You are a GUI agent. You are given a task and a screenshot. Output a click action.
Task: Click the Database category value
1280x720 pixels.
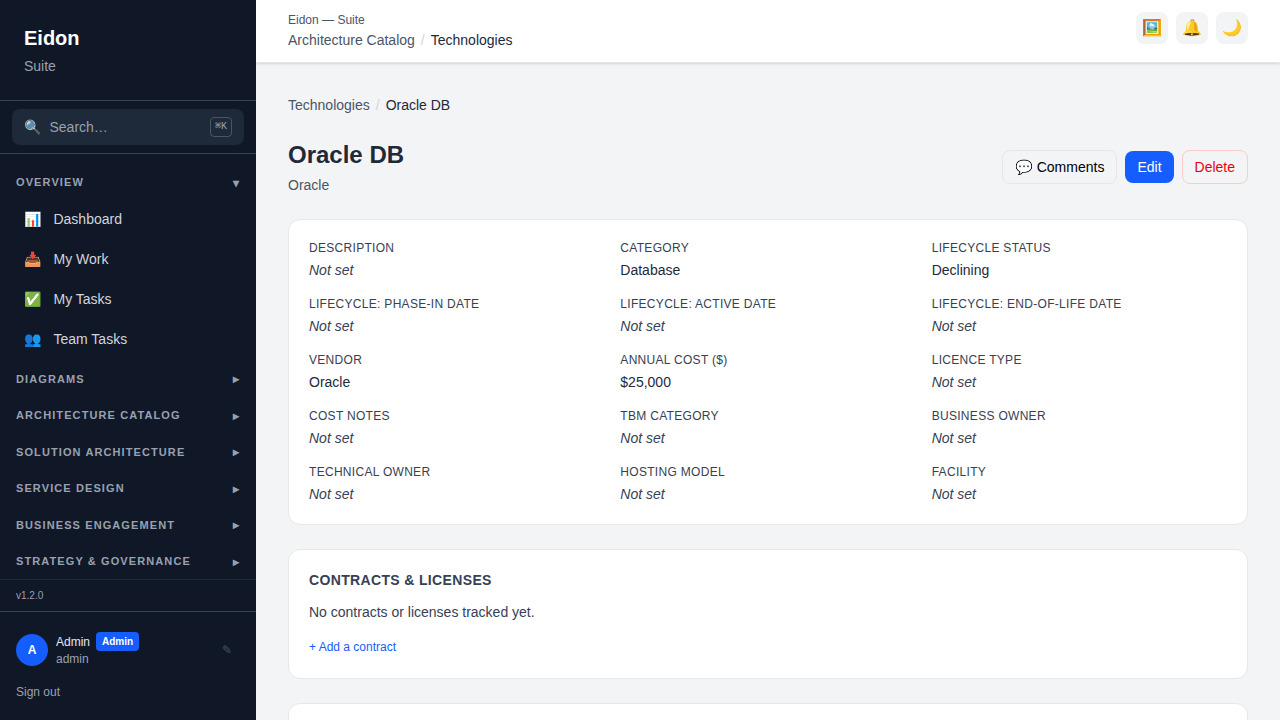[x=650, y=270]
